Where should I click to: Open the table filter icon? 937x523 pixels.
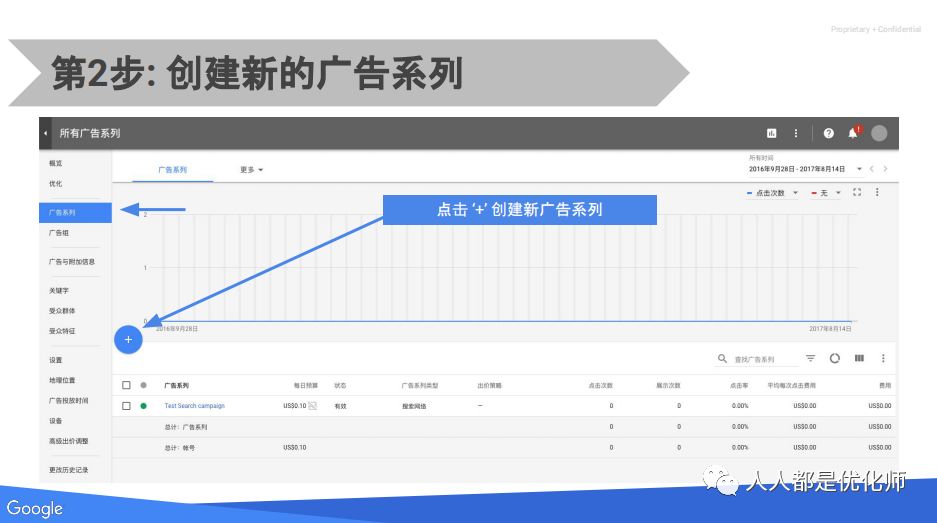pyautogui.click(x=810, y=358)
